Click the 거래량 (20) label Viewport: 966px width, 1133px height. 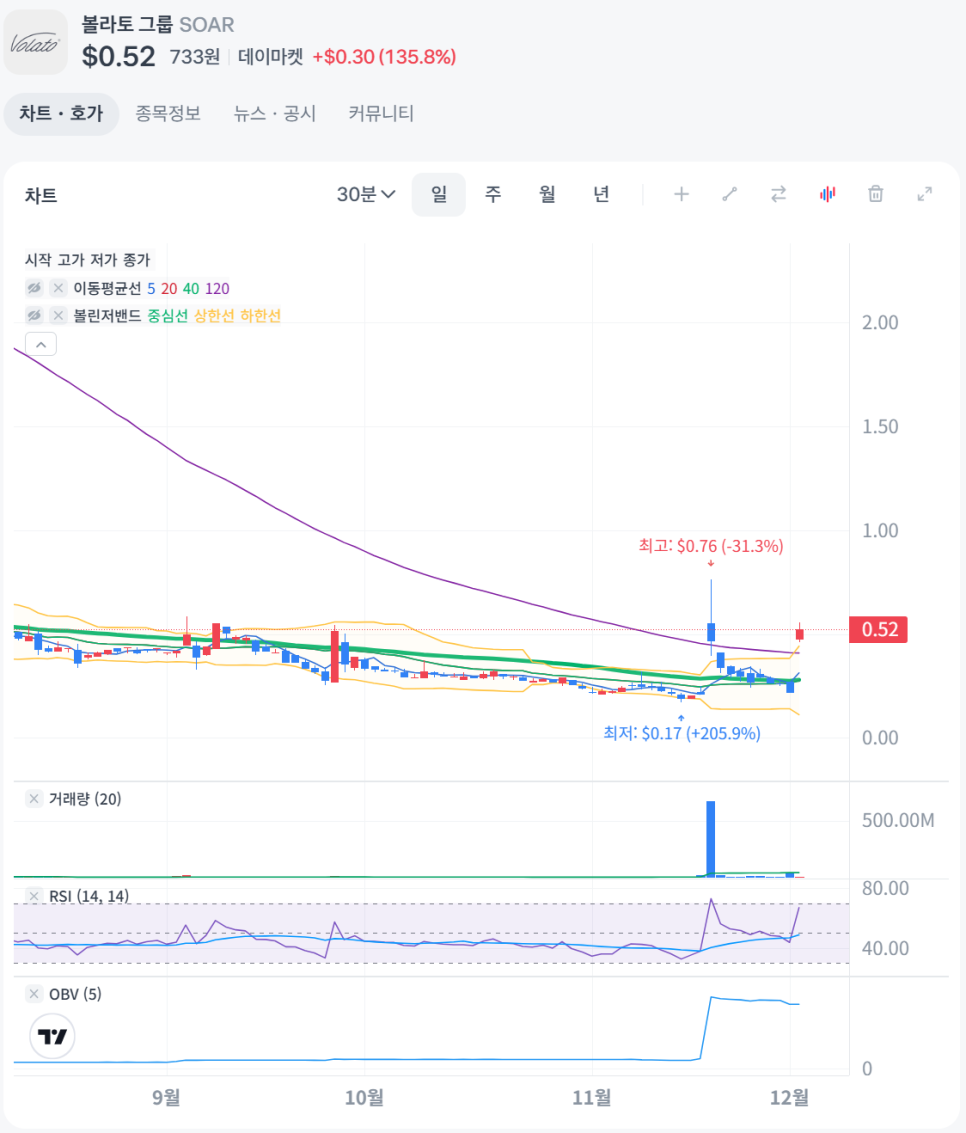pos(85,798)
